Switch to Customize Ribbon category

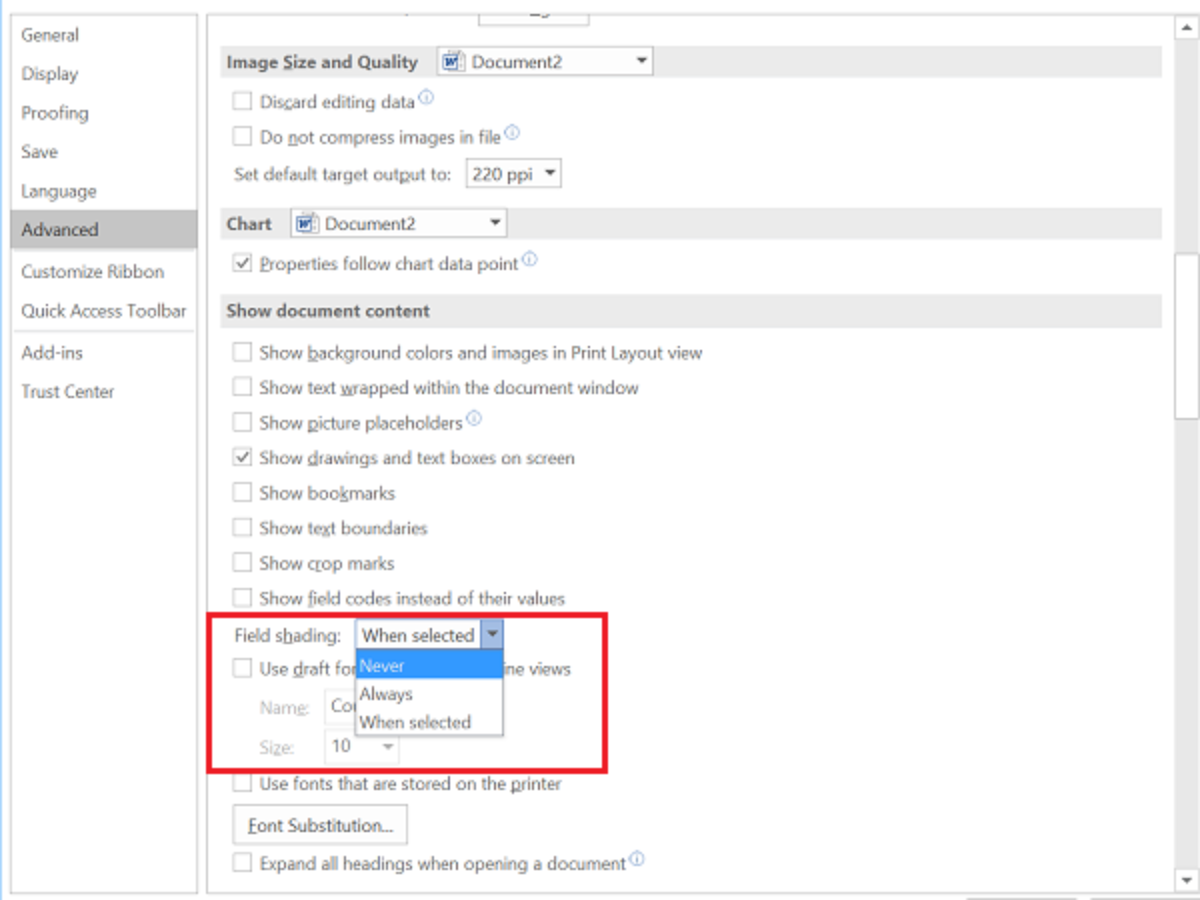pos(92,272)
